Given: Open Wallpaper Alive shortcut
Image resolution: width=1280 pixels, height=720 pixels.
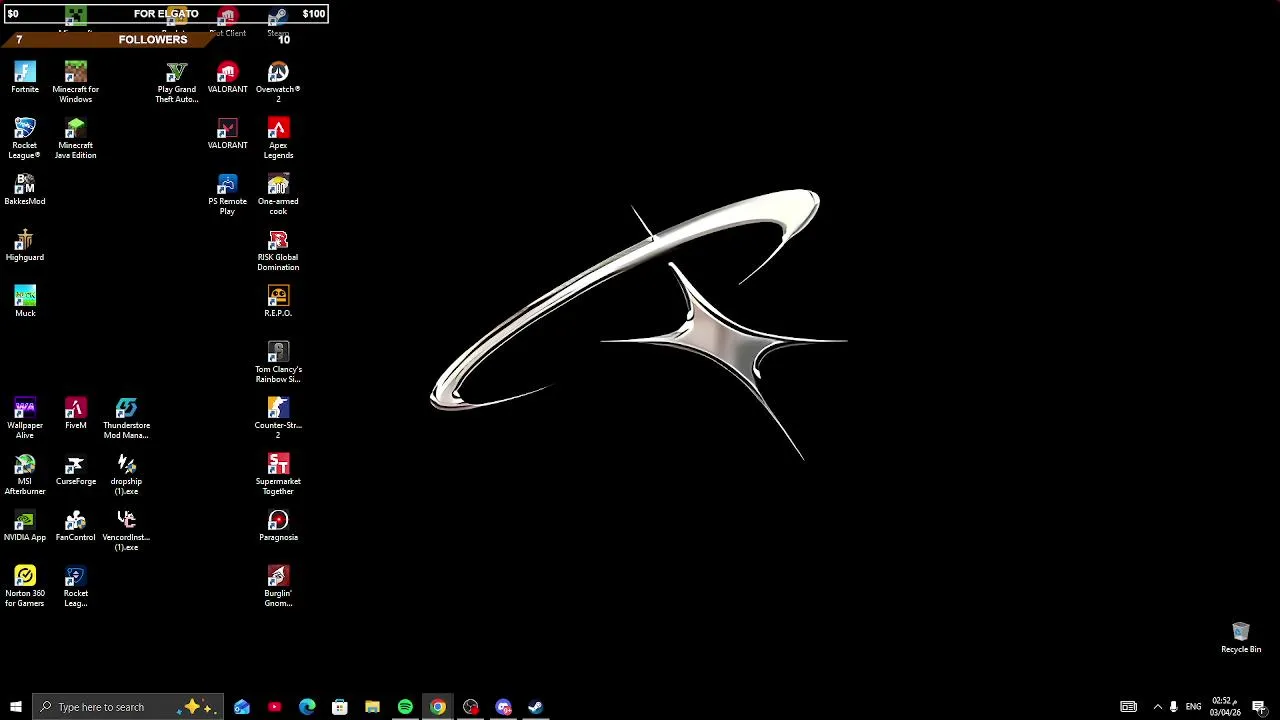Looking at the screenshot, I should [25, 419].
